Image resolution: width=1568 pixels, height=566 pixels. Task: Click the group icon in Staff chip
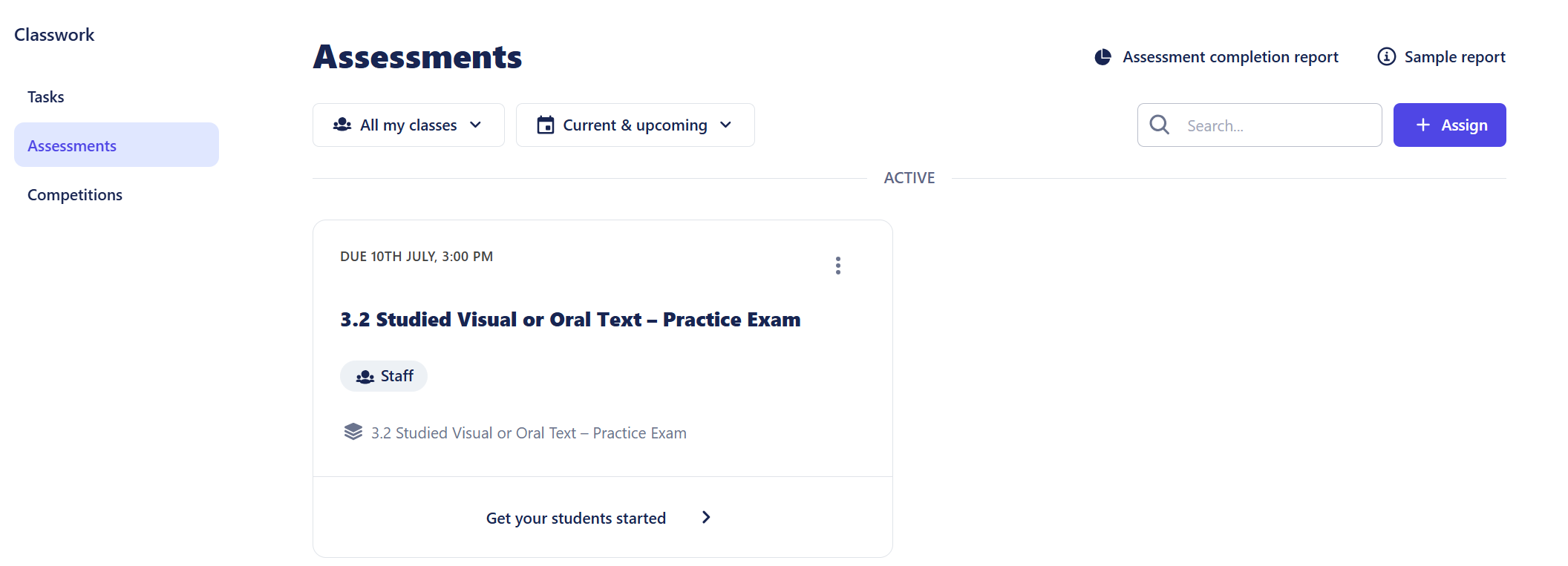point(365,377)
